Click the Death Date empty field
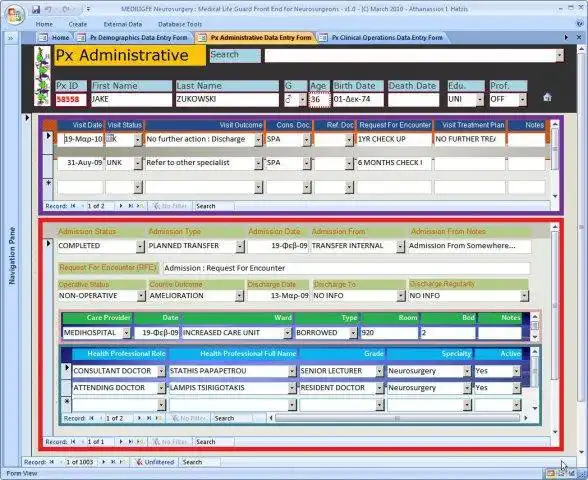Image resolution: width=588 pixels, height=480 pixels. (413, 100)
